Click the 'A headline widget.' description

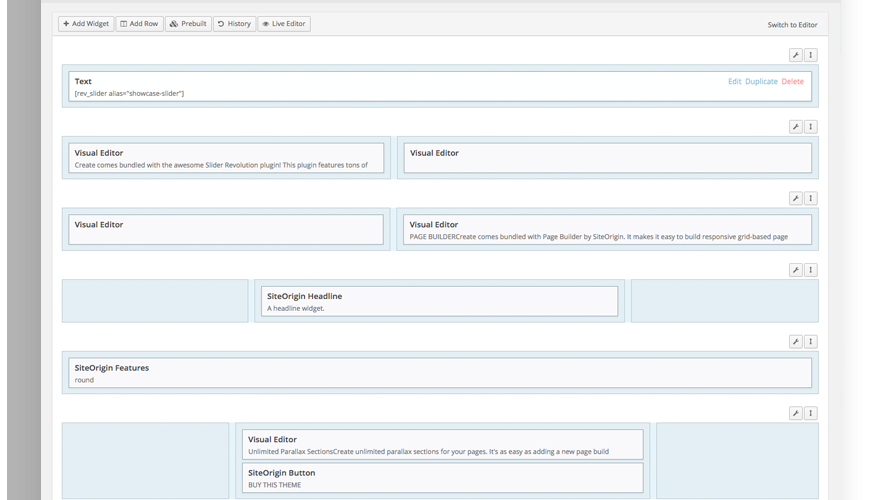pyautogui.click(x=295, y=308)
